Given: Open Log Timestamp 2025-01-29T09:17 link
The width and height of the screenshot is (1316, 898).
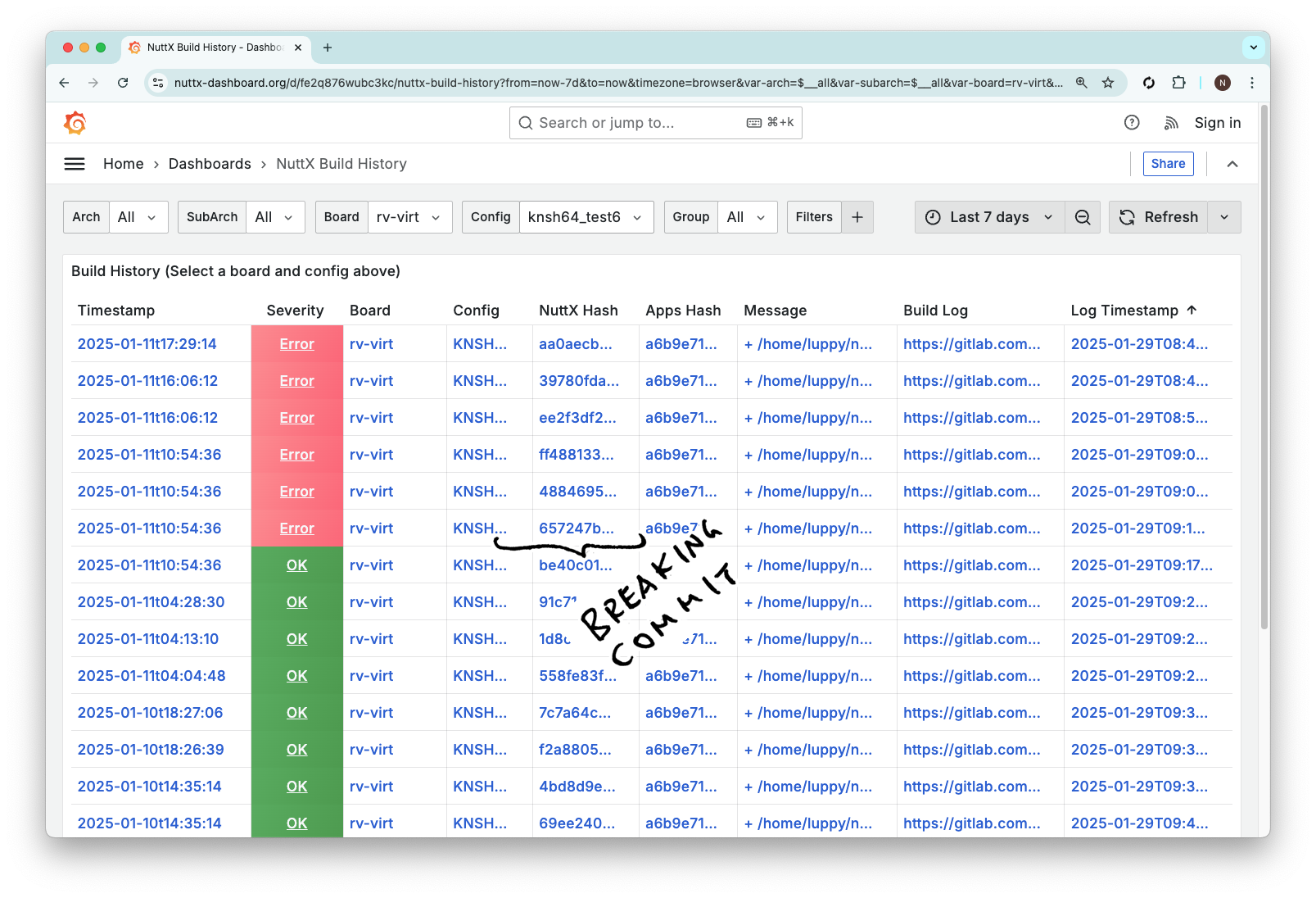Looking at the screenshot, I should coord(1142,565).
